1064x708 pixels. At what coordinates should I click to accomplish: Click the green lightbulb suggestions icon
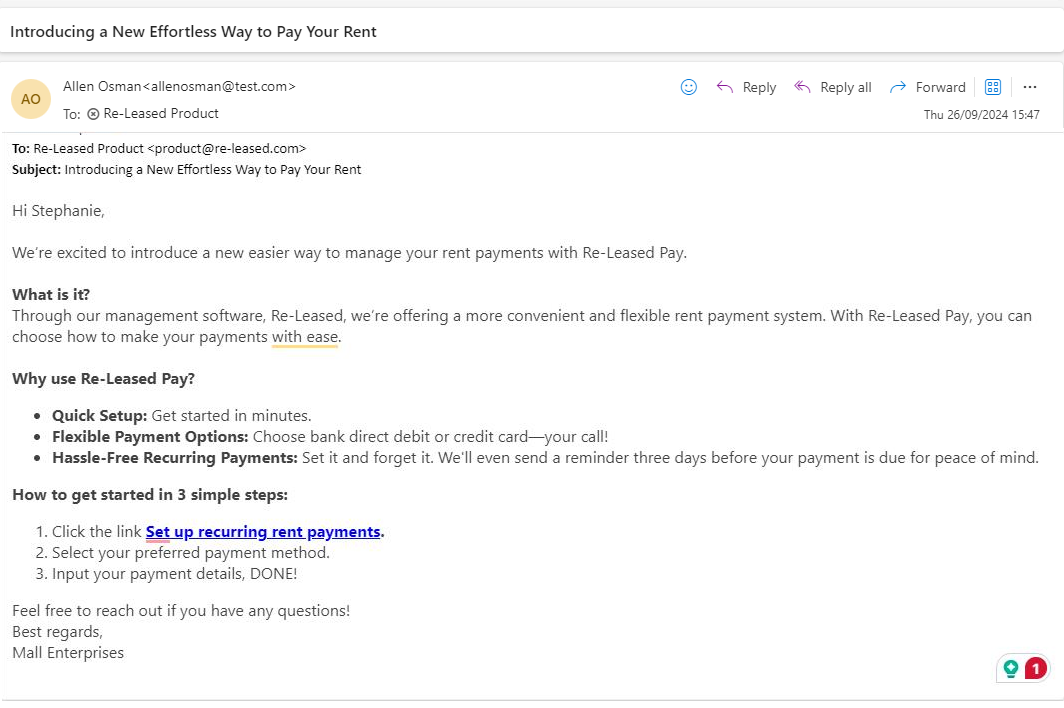1011,668
